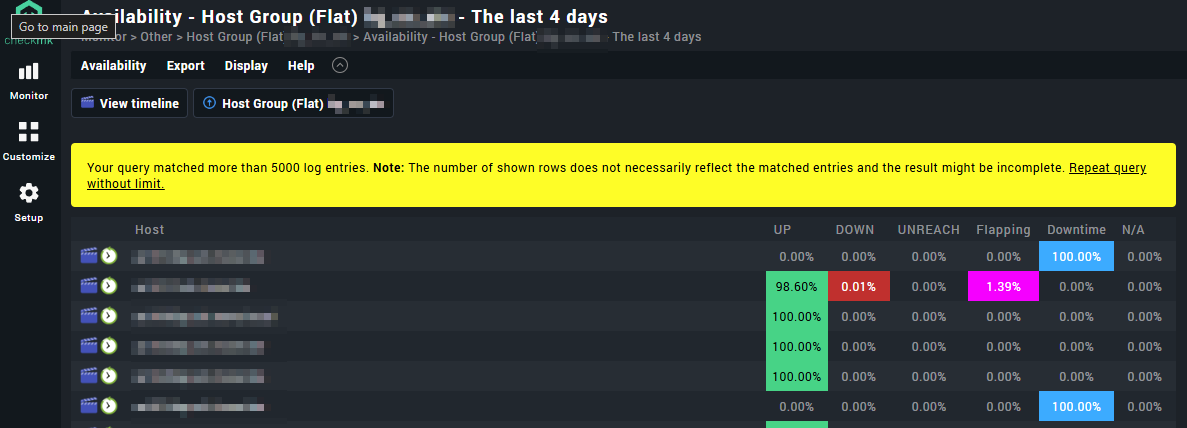This screenshot has width=1187, height=428.
Task: Click the red 0.01% DOWN cell
Action: 858,287
